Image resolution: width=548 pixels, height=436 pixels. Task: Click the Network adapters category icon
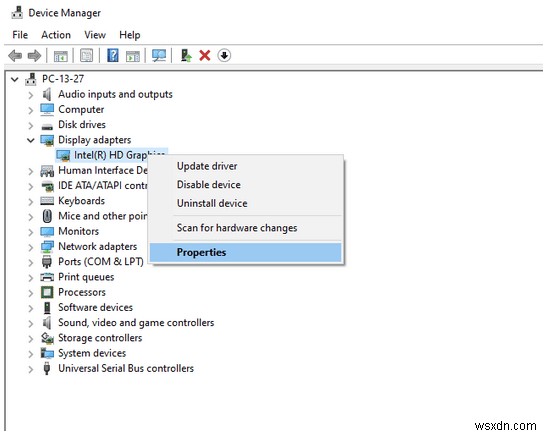point(47,247)
